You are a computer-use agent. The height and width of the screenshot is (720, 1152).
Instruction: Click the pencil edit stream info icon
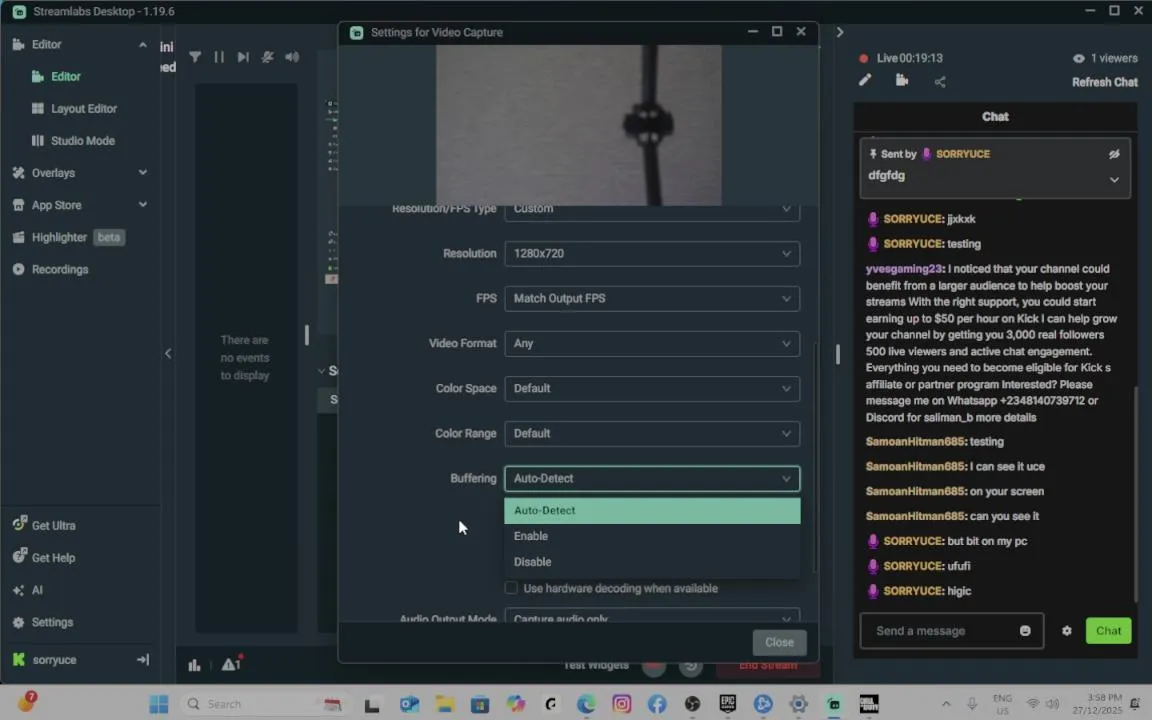pyautogui.click(x=865, y=81)
